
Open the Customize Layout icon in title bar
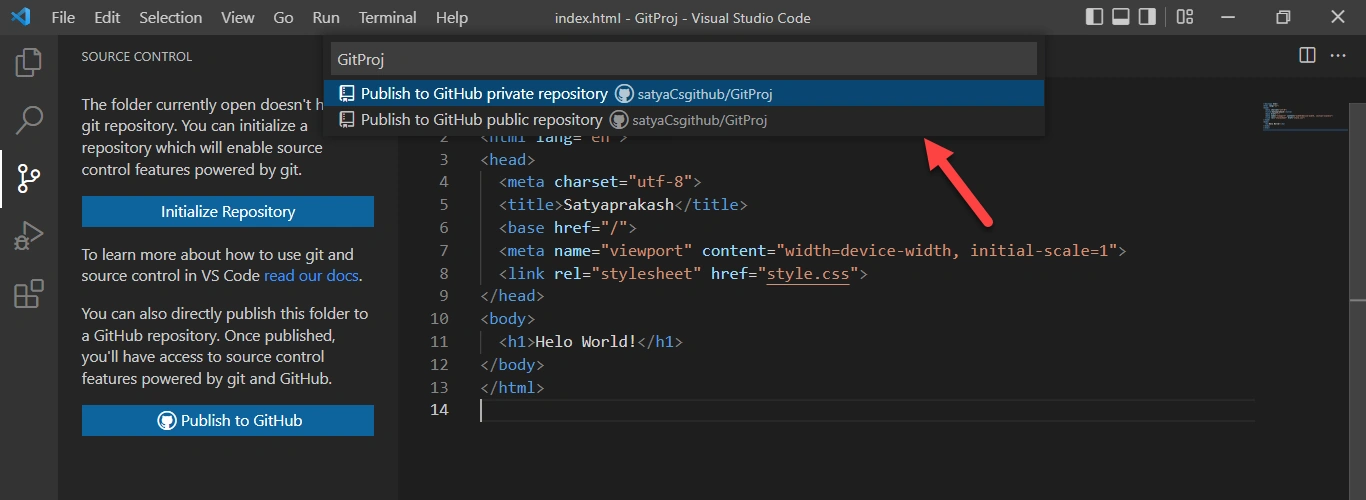[1185, 17]
